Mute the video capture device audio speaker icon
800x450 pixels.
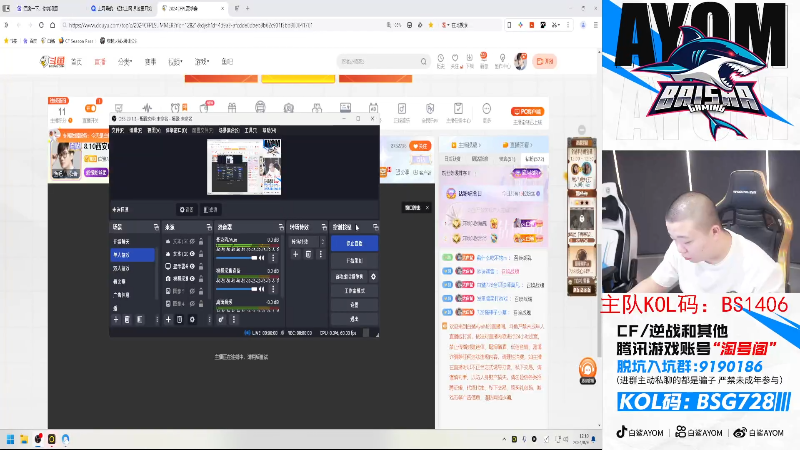coord(262,289)
